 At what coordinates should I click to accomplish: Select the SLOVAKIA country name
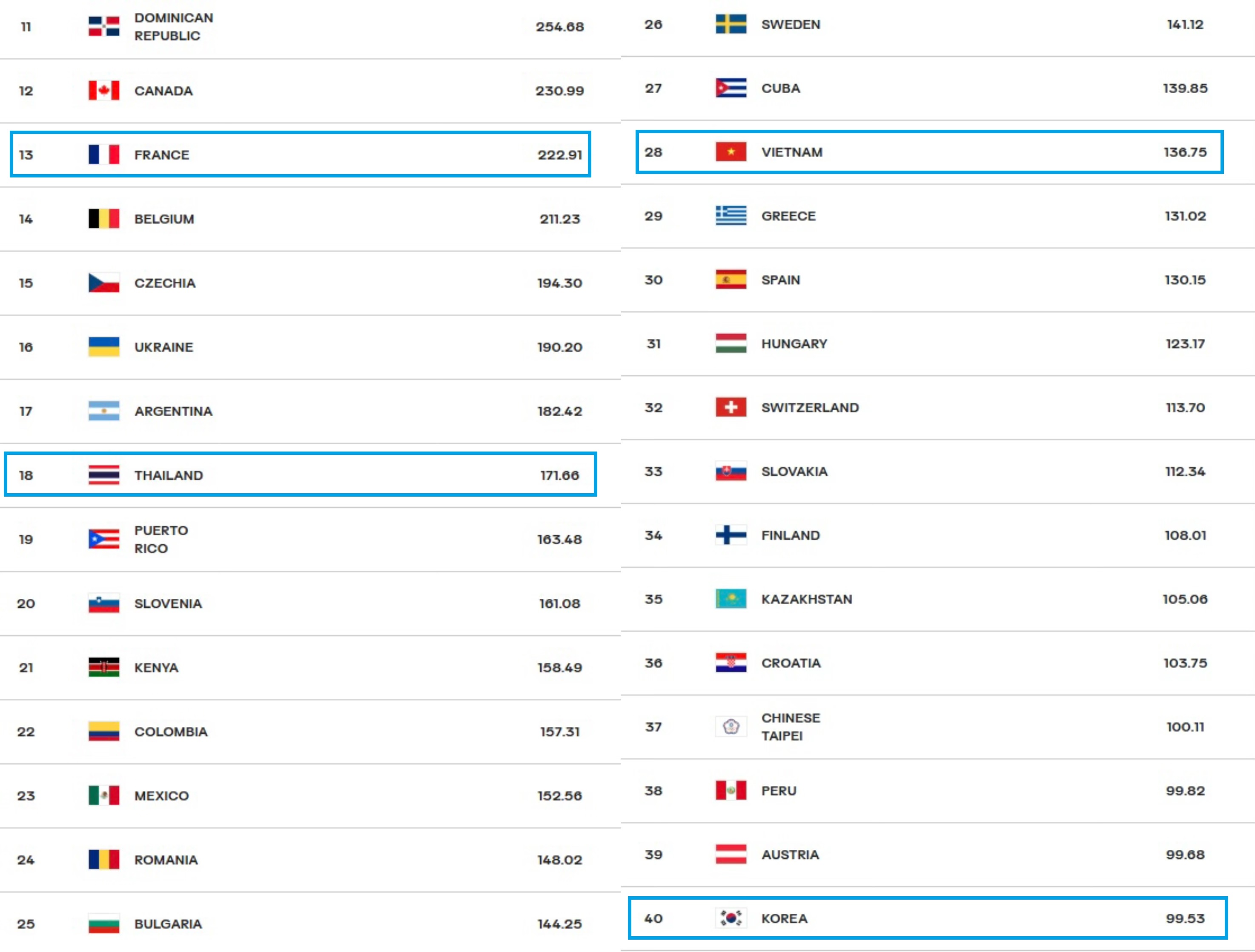click(794, 471)
